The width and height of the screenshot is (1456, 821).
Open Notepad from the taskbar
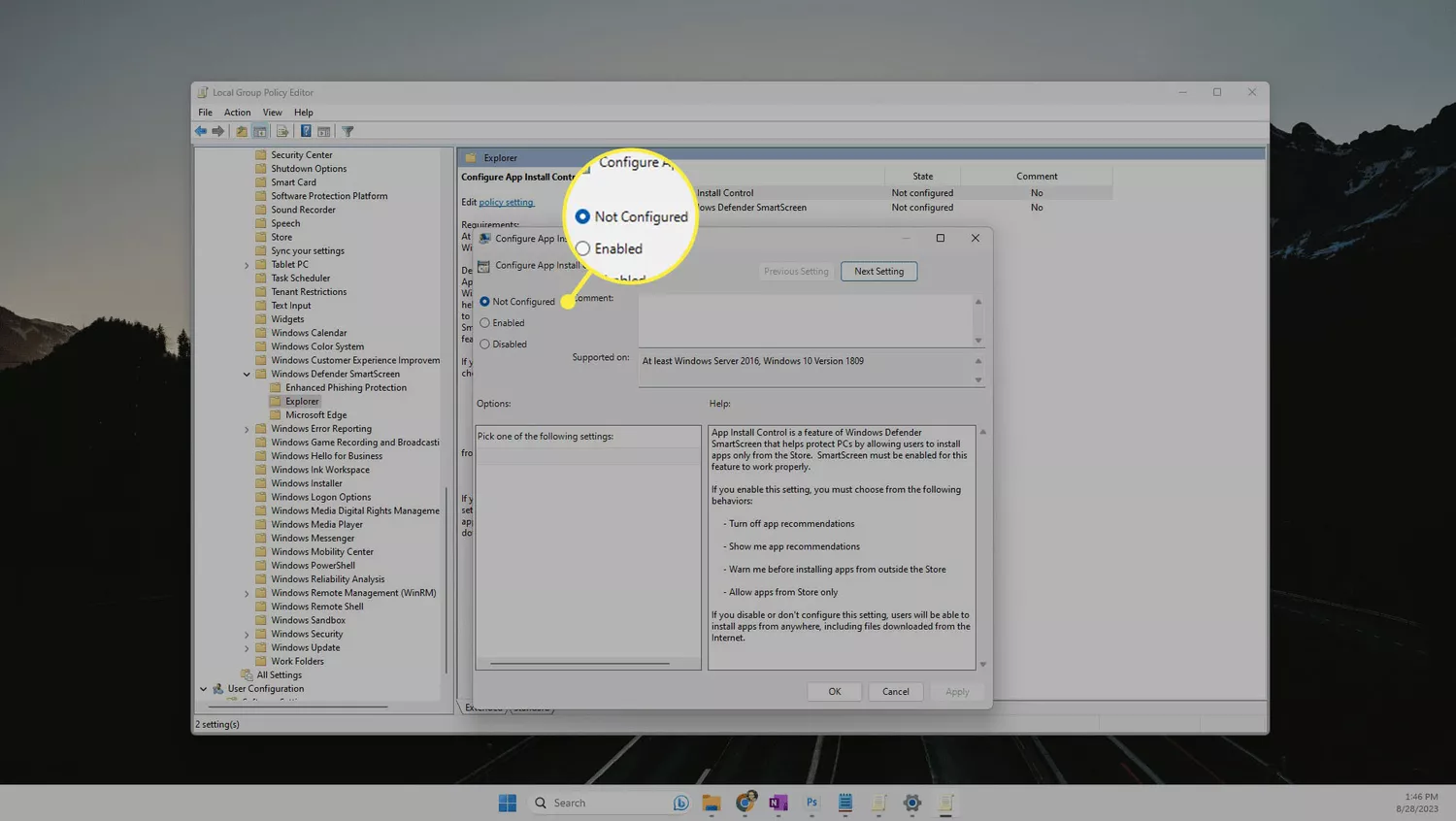coord(845,803)
